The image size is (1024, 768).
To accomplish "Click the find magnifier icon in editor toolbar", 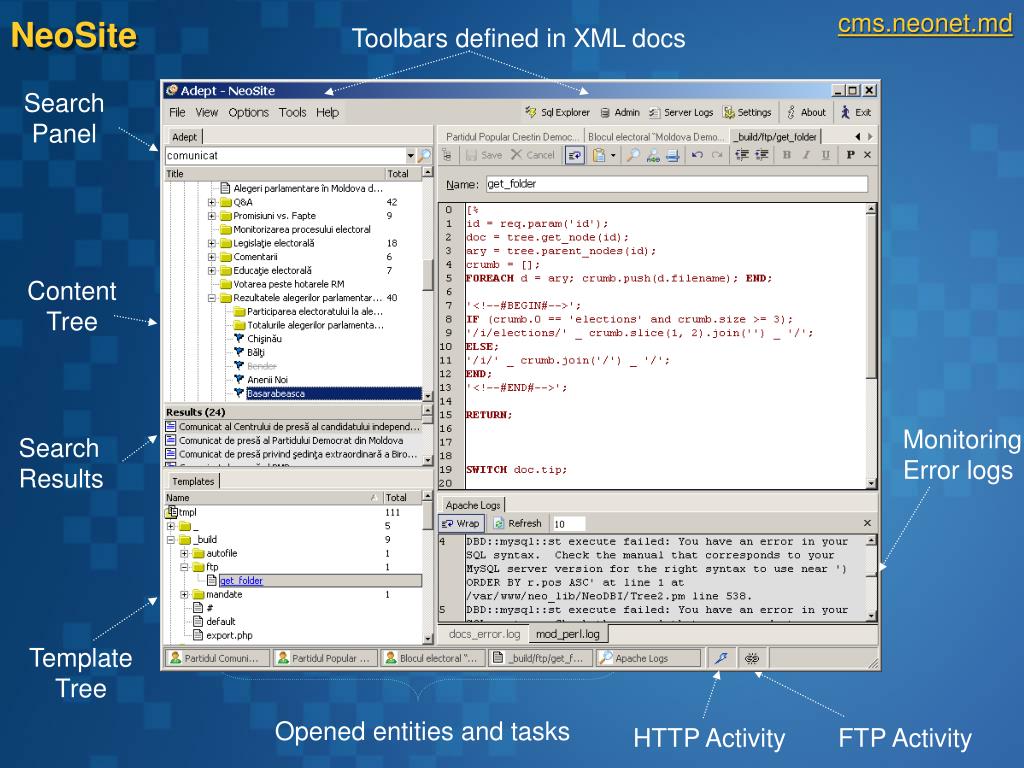I will (x=633, y=155).
